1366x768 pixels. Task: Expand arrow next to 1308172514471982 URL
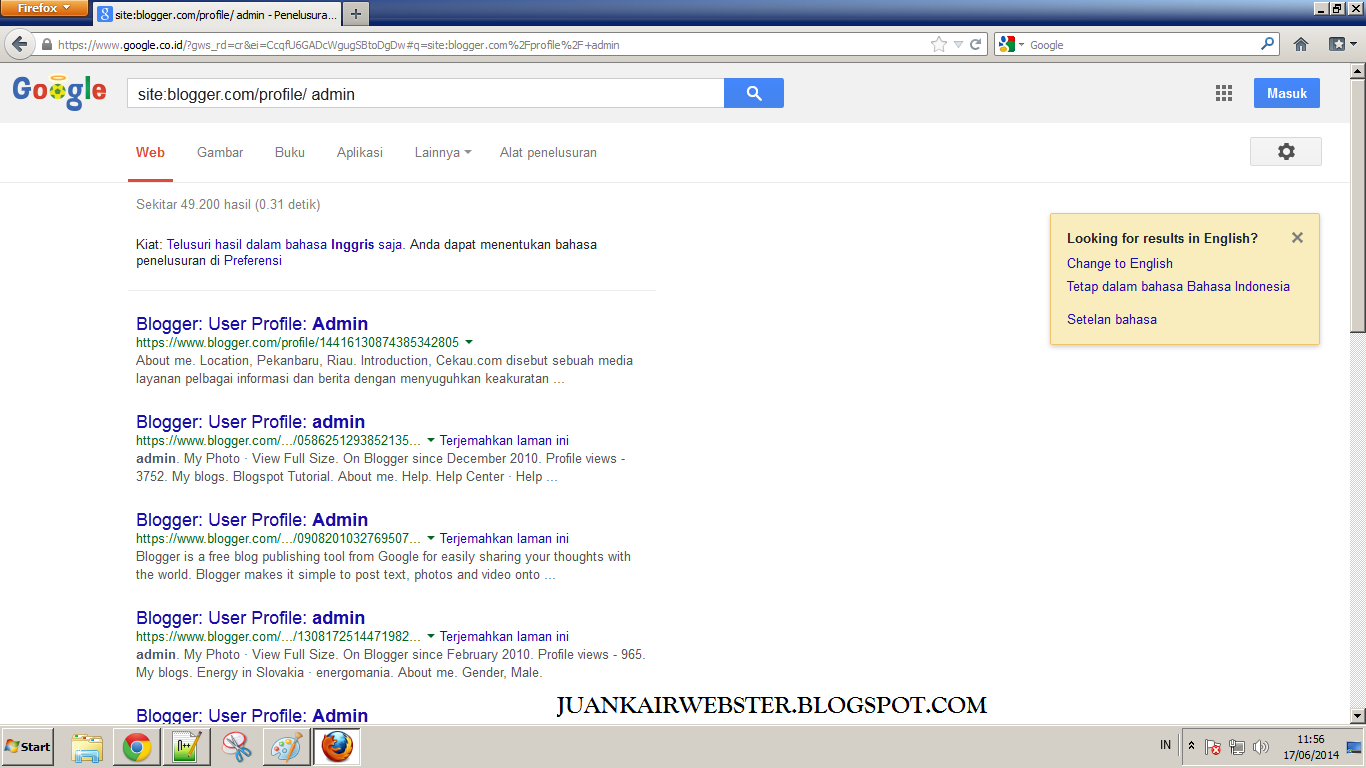431,636
